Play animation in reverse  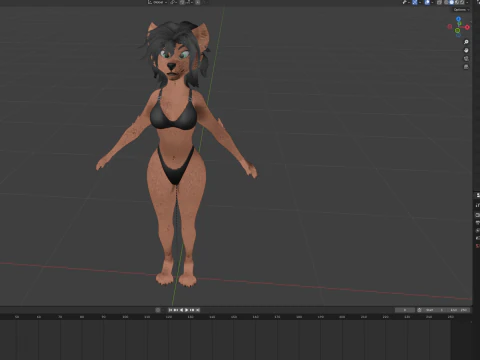click(x=181, y=310)
